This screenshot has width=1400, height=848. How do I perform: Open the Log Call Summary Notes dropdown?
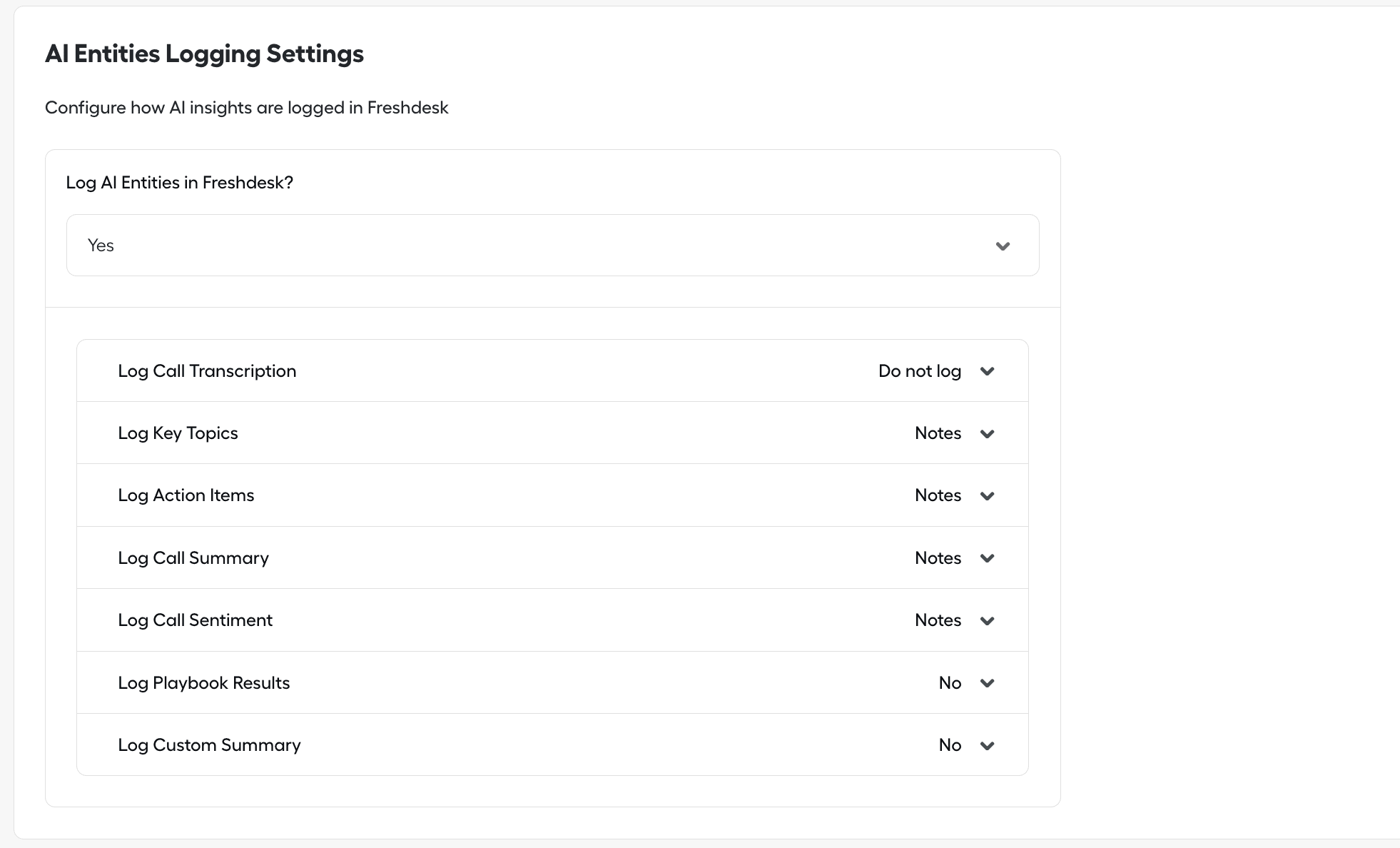coord(955,558)
